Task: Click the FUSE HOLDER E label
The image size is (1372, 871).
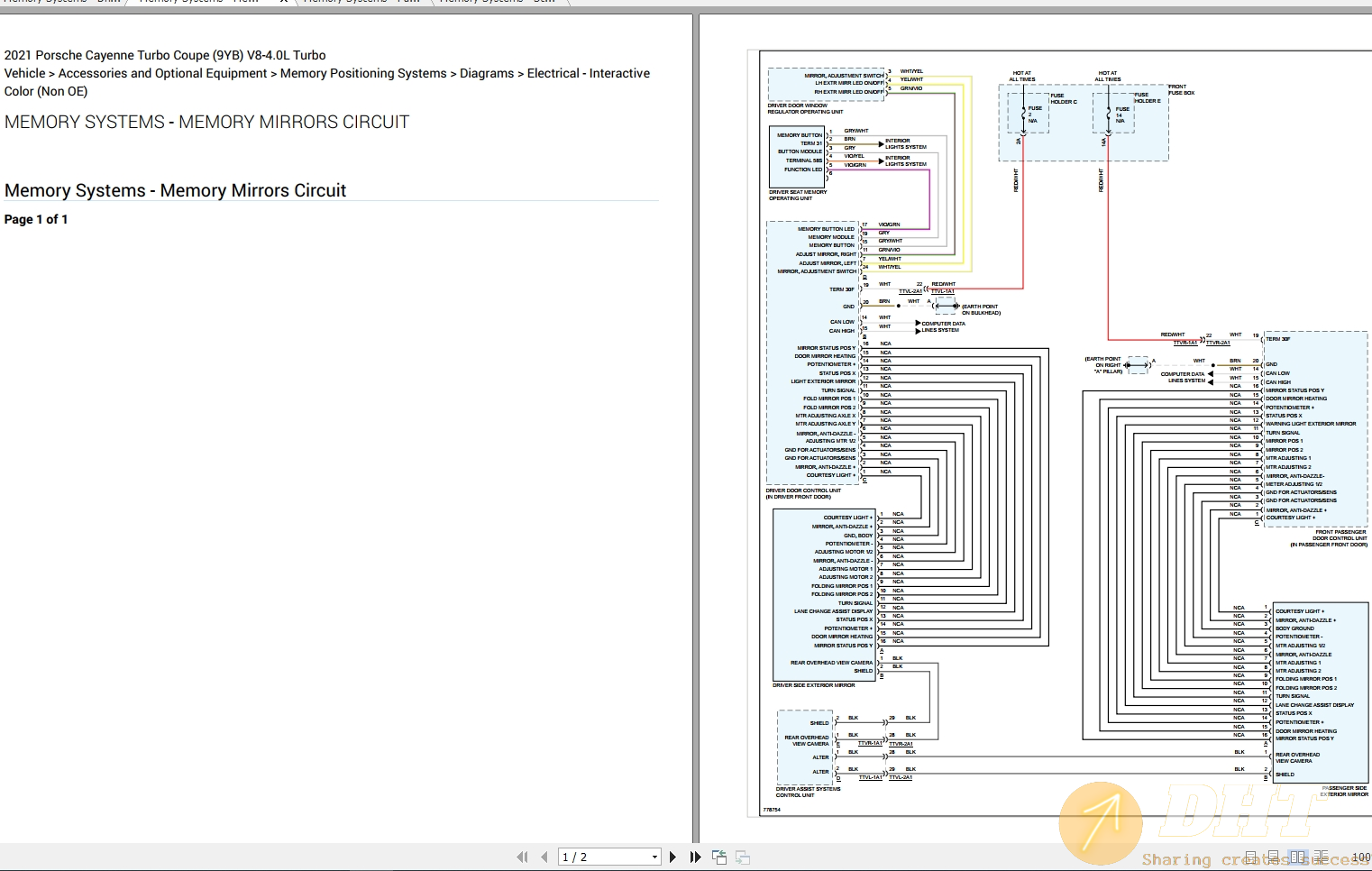Action: 1148,97
